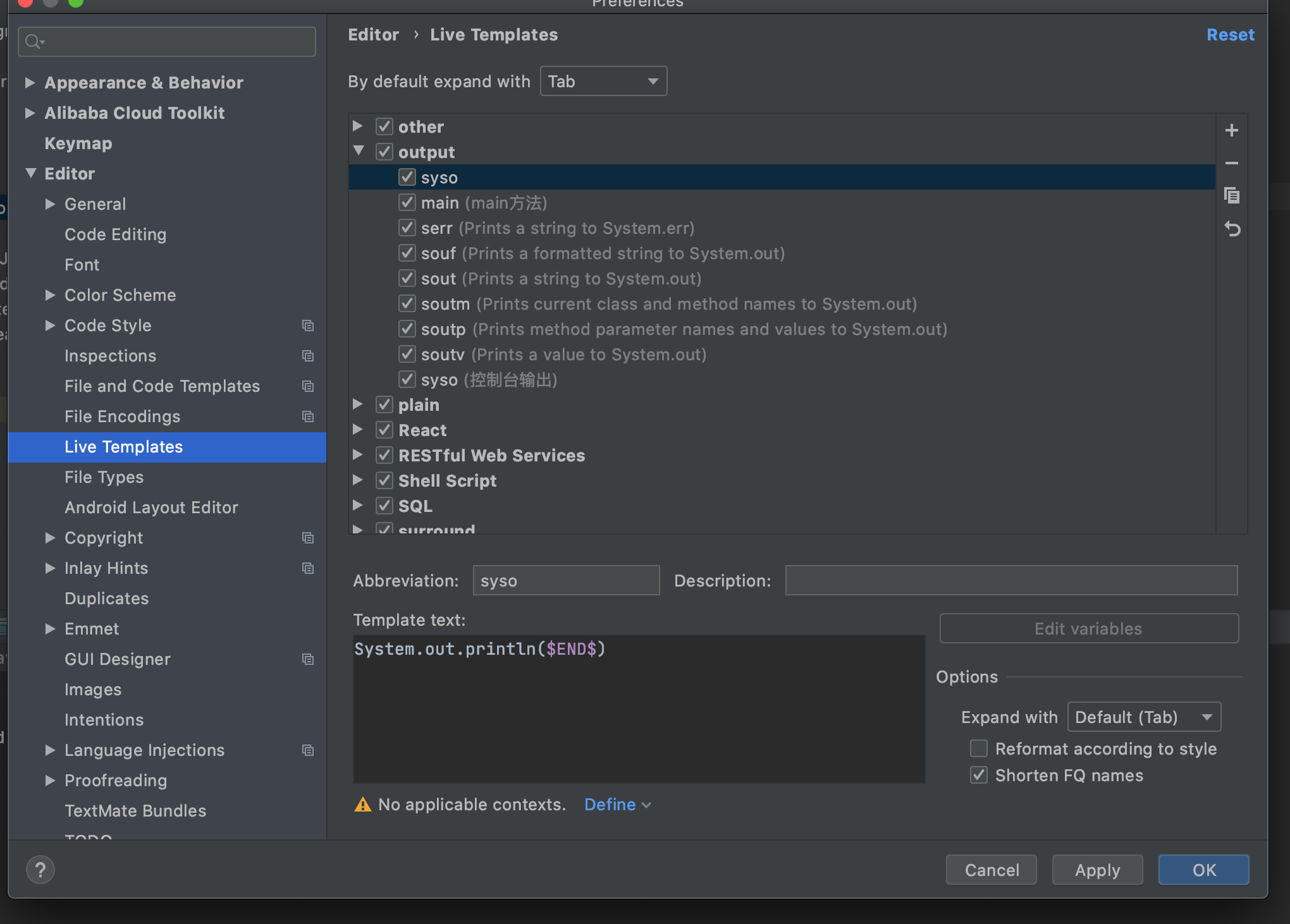Viewport: 1290px width, 924px height.
Task: Click the add template plus icon
Action: (1231, 131)
